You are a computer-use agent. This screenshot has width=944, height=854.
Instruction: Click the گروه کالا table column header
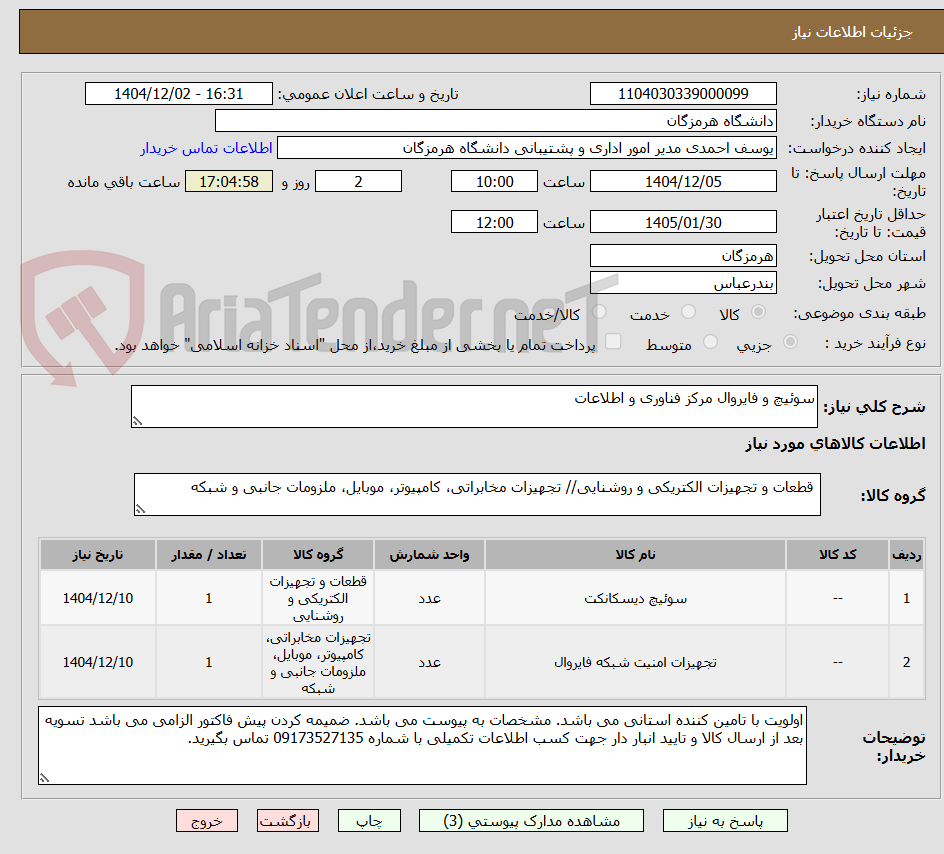[x=318, y=554]
